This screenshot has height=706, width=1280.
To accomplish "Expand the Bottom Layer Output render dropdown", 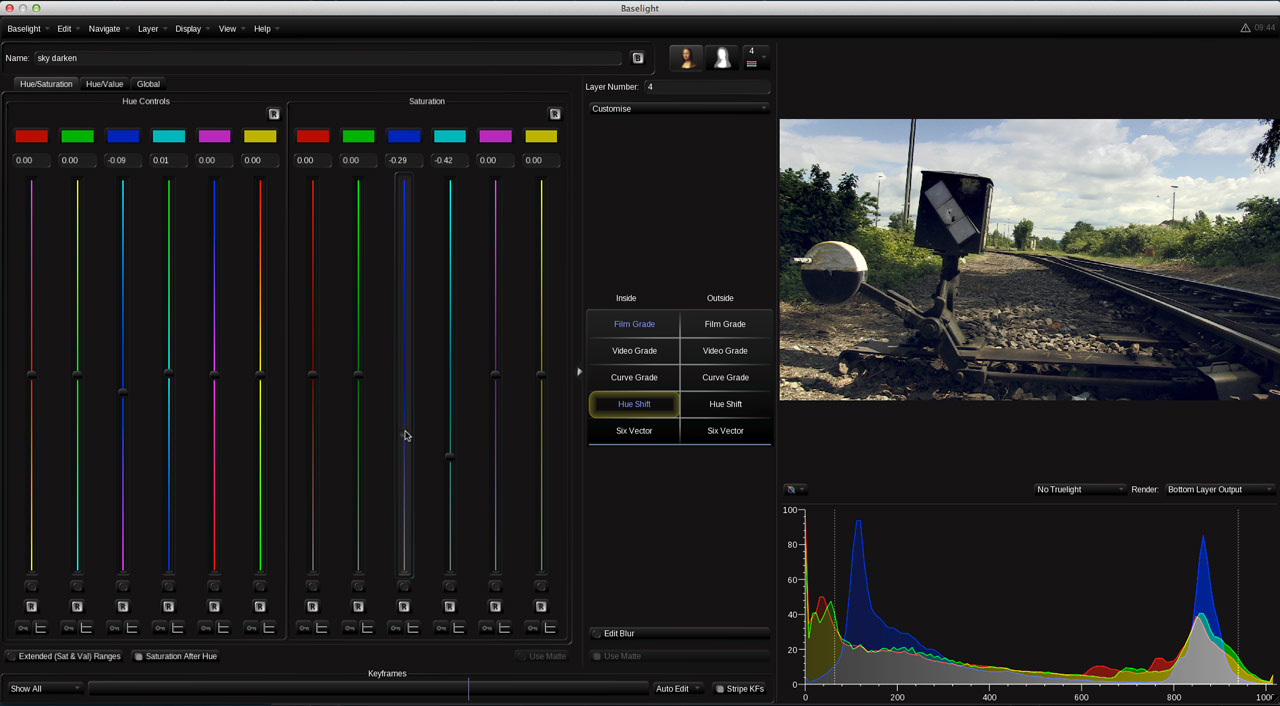I will pyautogui.click(x=1220, y=489).
